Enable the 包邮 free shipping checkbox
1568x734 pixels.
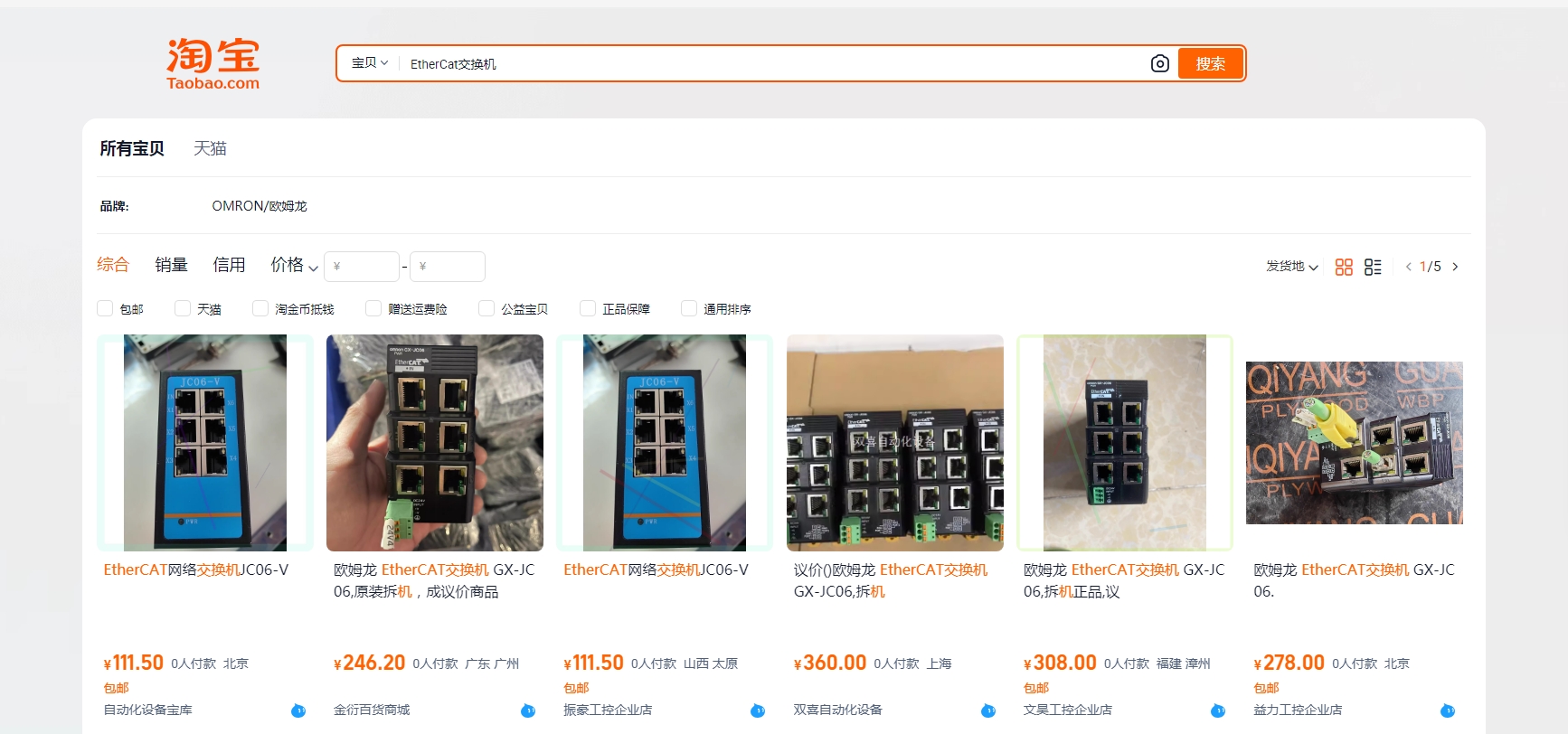(105, 308)
